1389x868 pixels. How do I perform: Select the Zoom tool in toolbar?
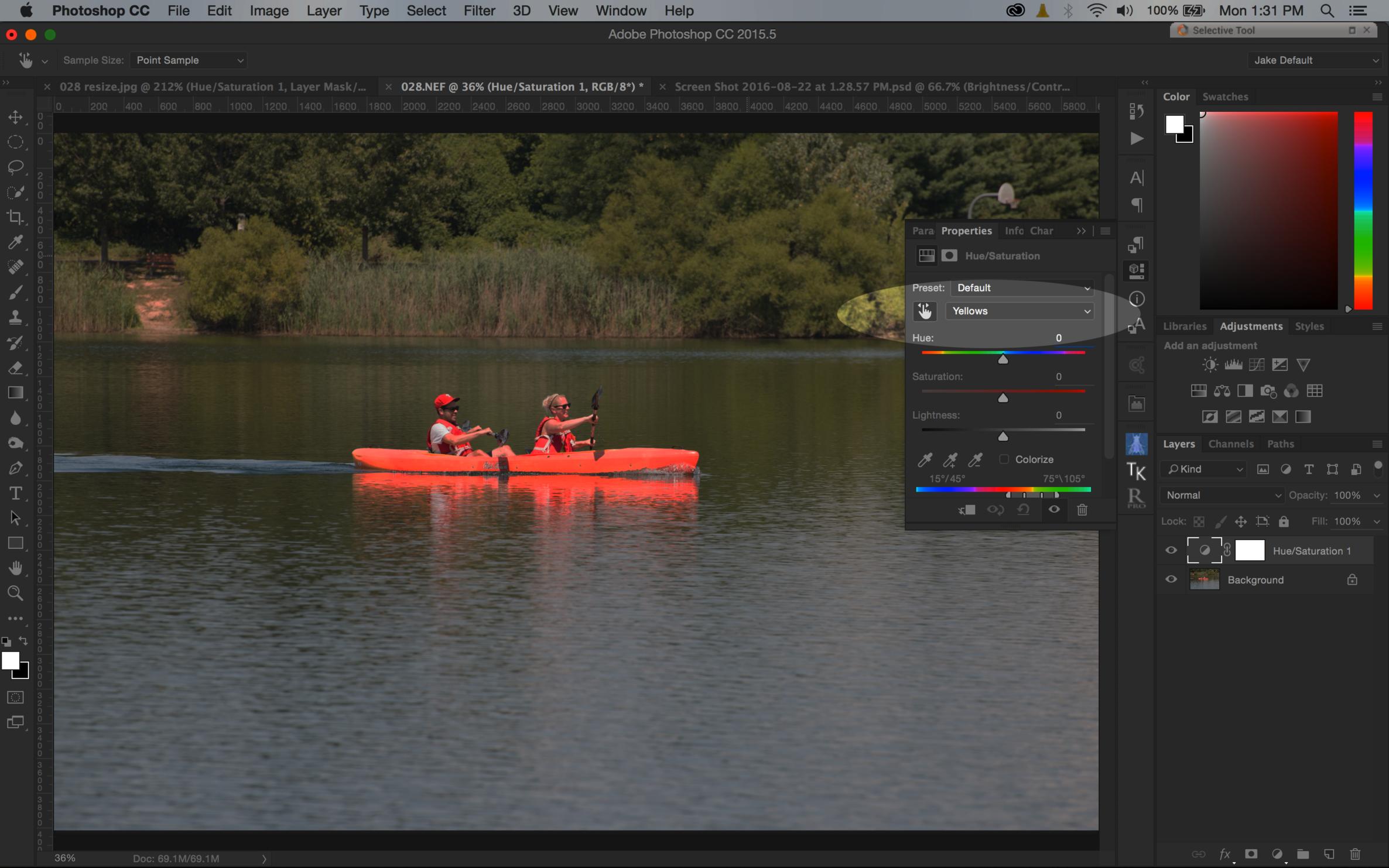click(x=16, y=593)
